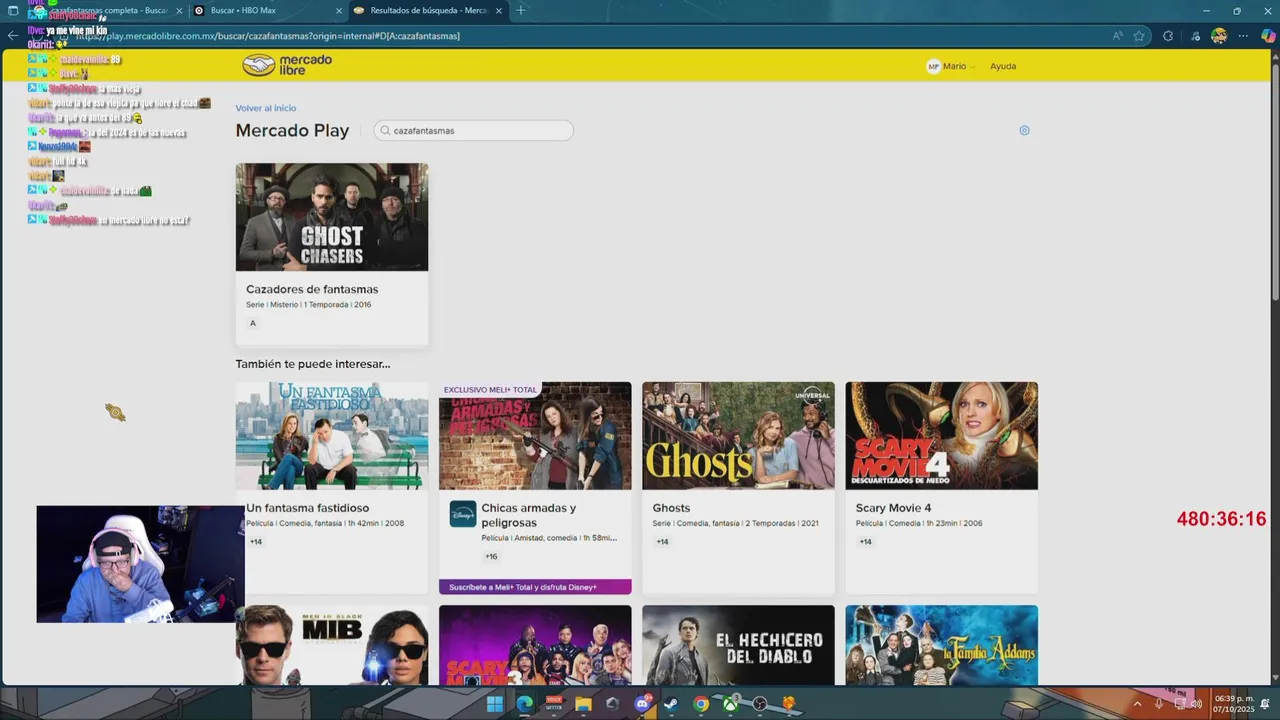Go back with the browser back arrow
Image resolution: width=1280 pixels, height=720 pixels.
13,35
